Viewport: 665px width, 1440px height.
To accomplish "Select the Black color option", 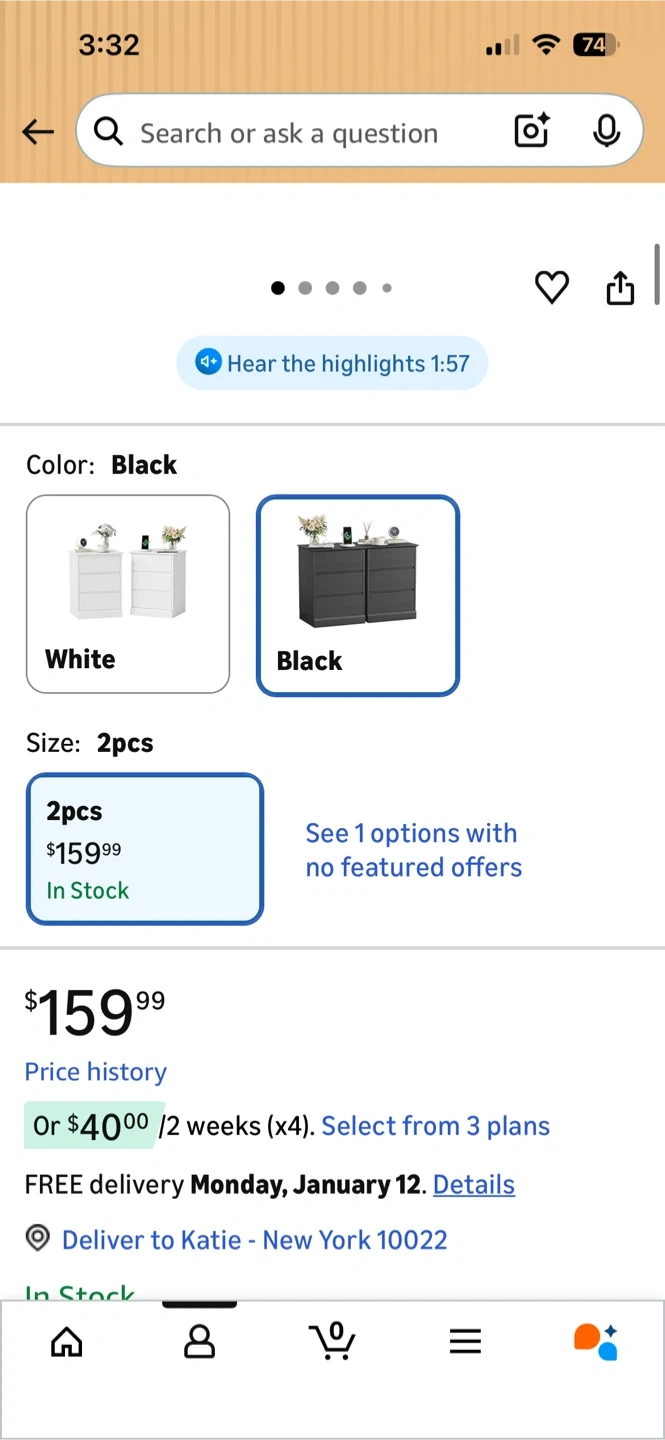I will click(x=358, y=596).
